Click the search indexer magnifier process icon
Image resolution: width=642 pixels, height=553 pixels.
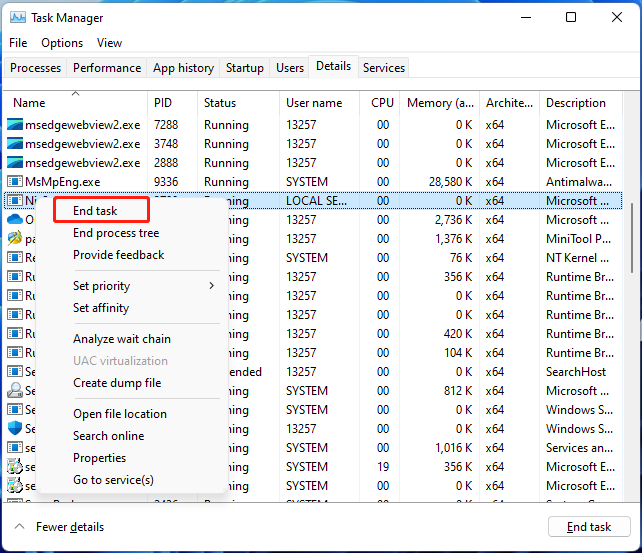pos(15,390)
